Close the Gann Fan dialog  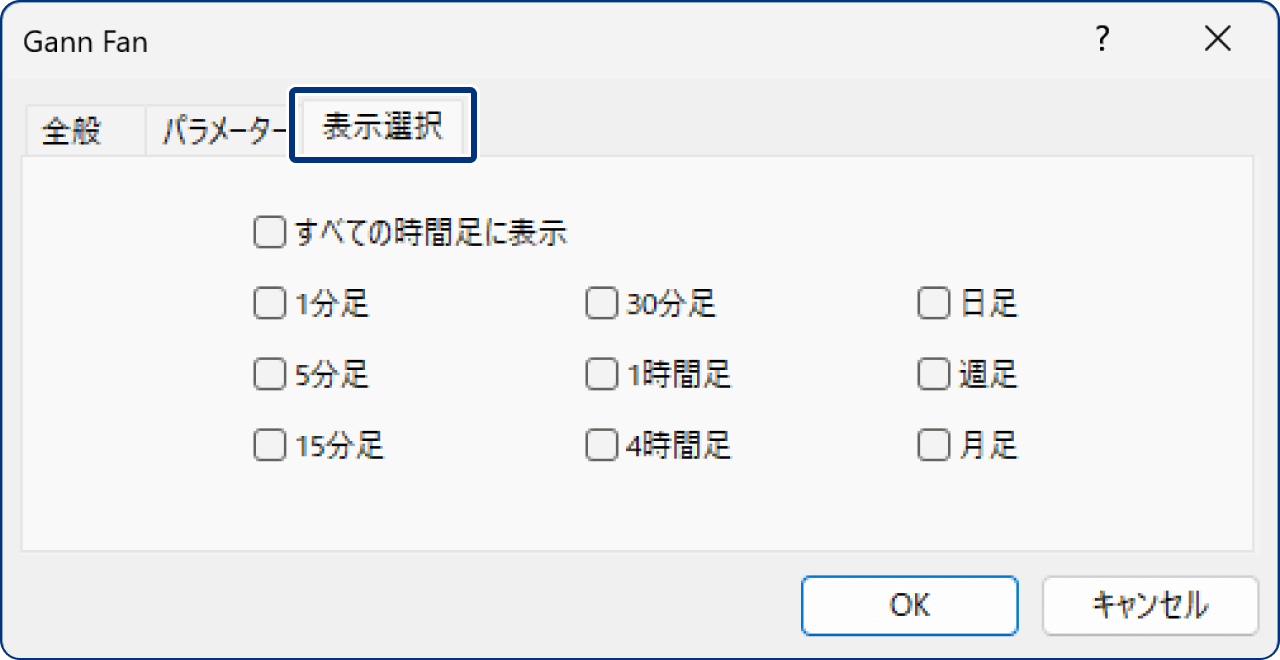tap(1217, 40)
